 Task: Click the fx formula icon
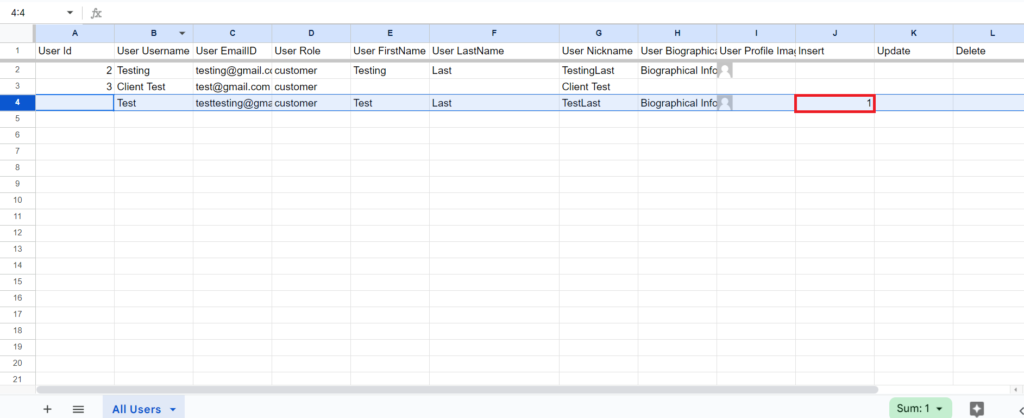pyautogui.click(x=96, y=12)
